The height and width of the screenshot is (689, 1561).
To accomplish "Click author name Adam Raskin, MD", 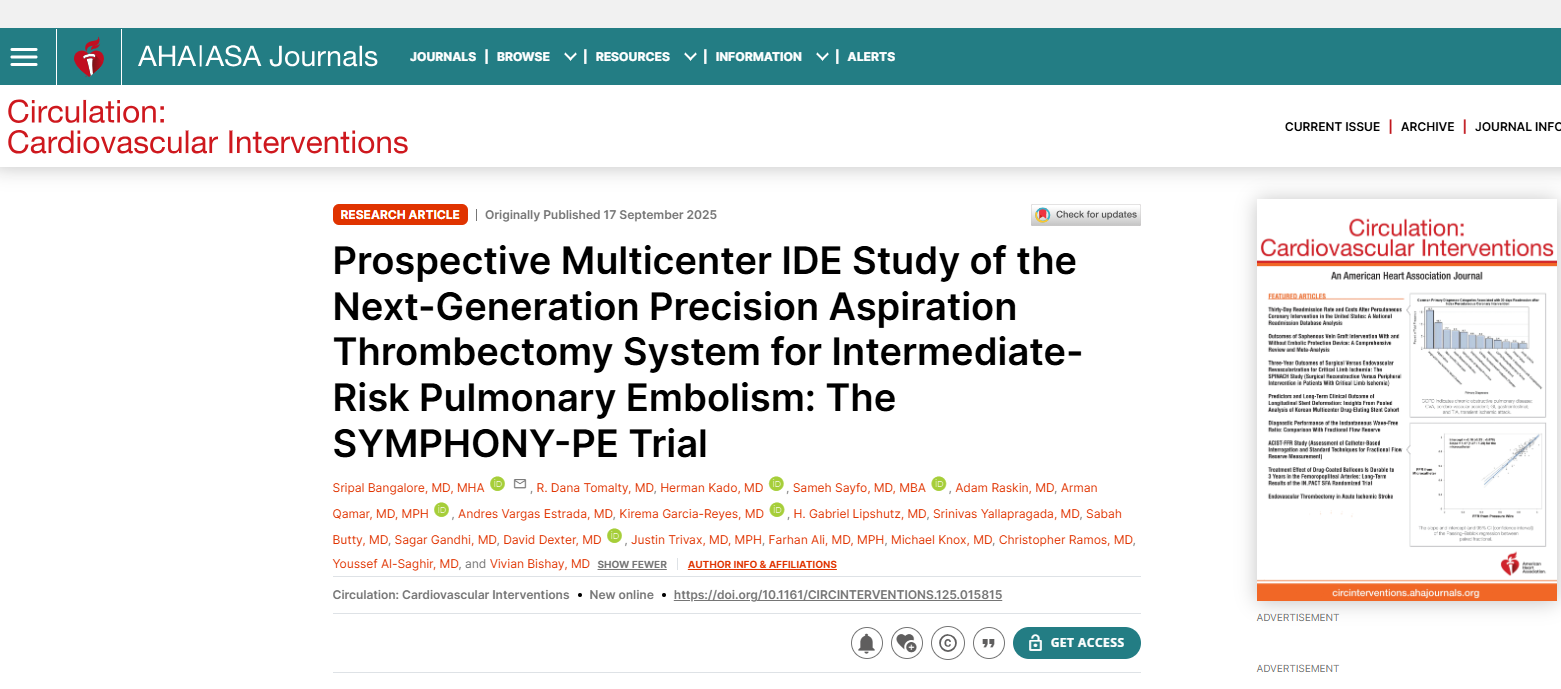I will 1005,488.
